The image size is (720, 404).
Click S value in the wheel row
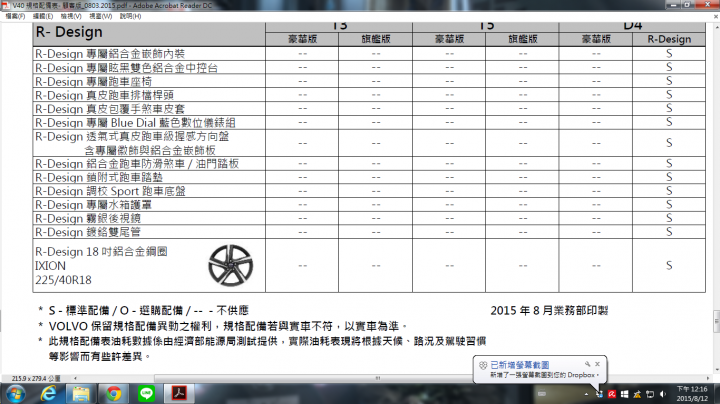[x=669, y=265]
